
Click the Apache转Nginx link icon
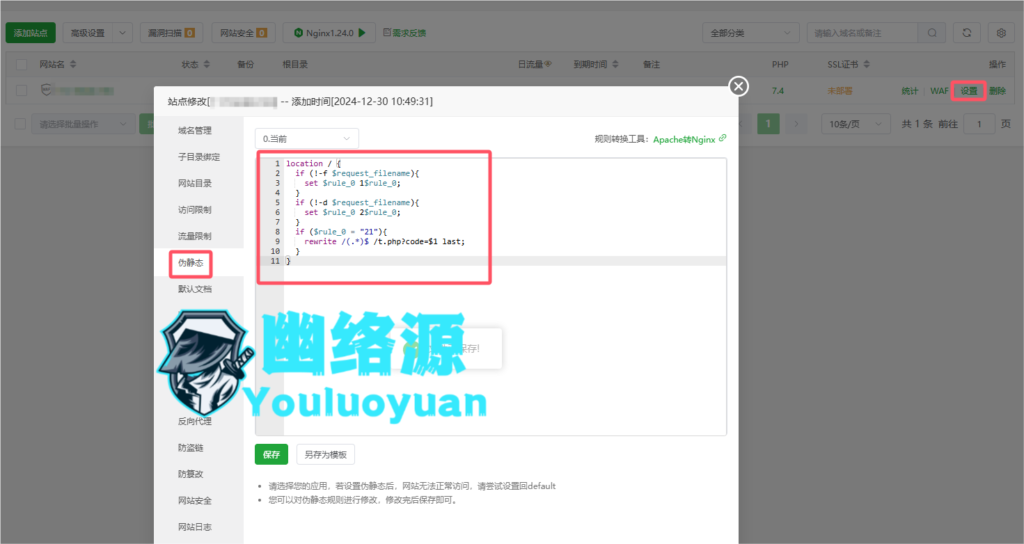[x=723, y=139]
